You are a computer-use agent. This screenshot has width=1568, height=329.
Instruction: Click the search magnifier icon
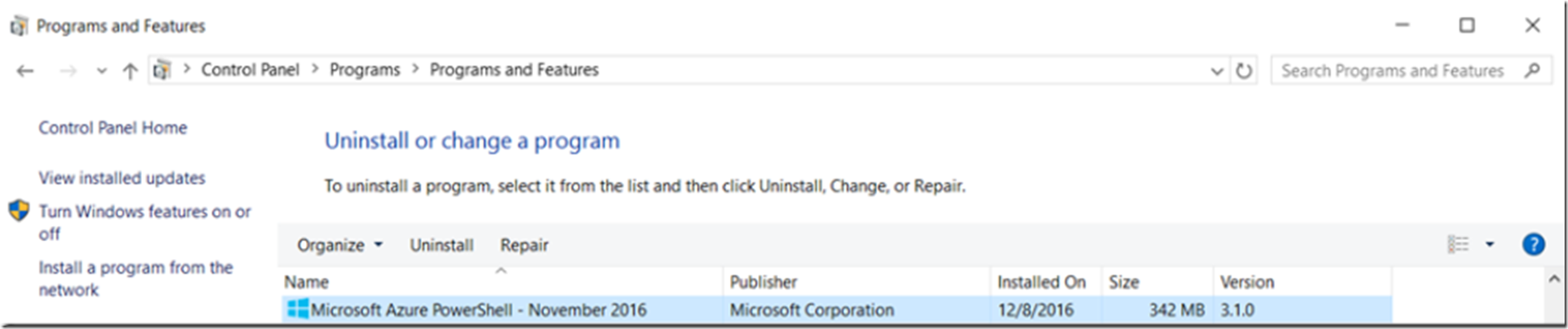tap(1533, 70)
